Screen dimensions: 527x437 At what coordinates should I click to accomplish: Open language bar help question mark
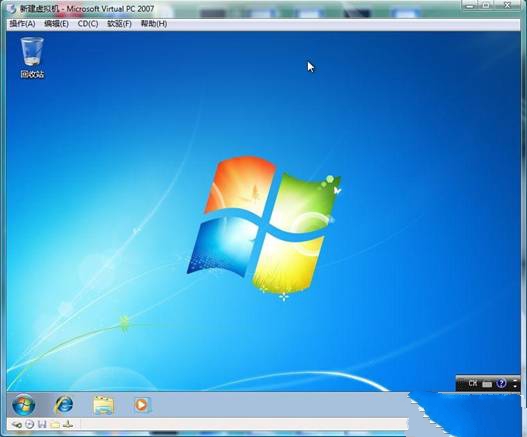(x=501, y=384)
